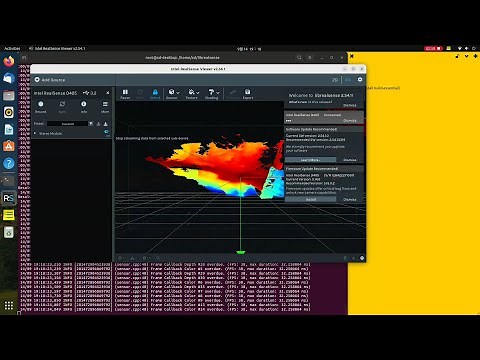Open Ubuntu Software from the dock

[x=9, y=146]
